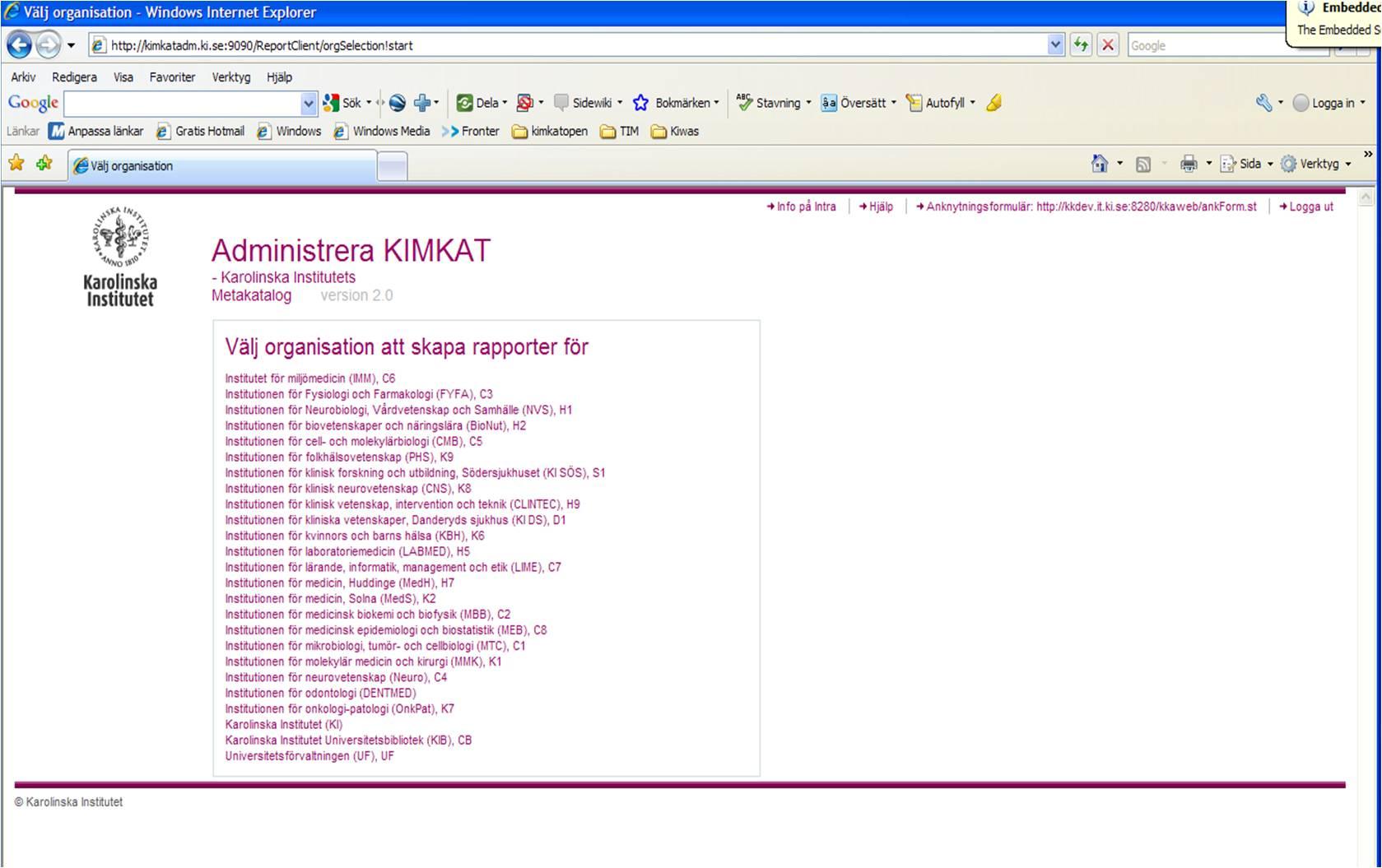This screenshot has height=868, width=1382.
Task: Expand the Home button dropdown arrow
Action: (x=1119, y=164)
